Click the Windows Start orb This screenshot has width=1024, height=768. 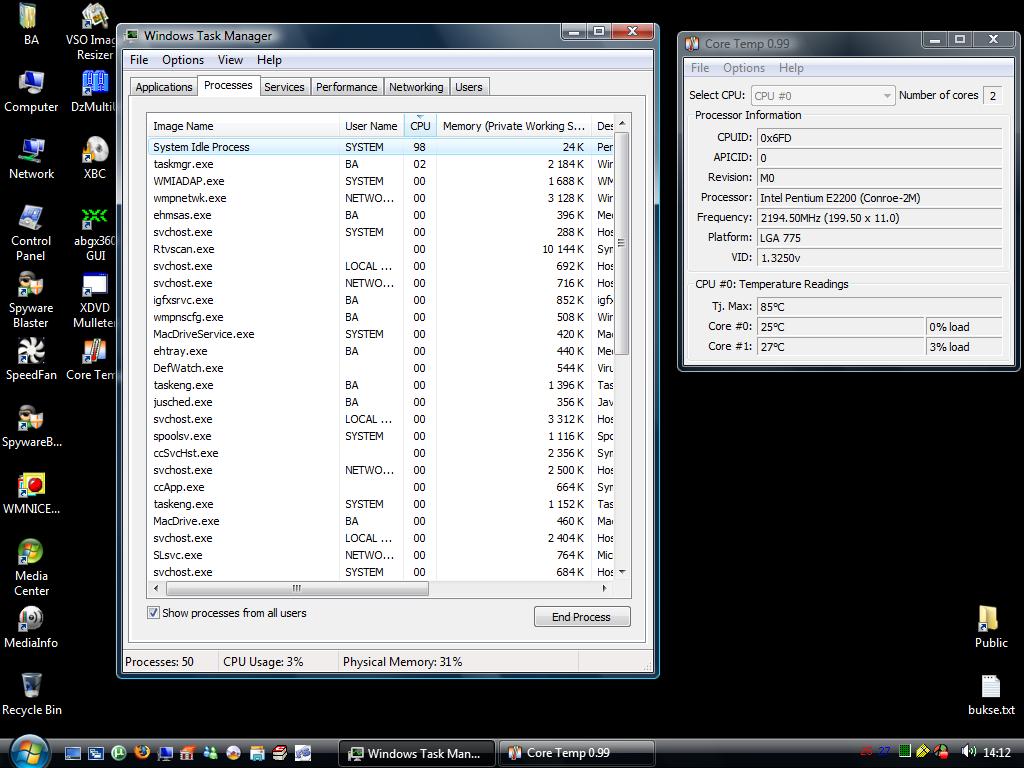[28, 751]
